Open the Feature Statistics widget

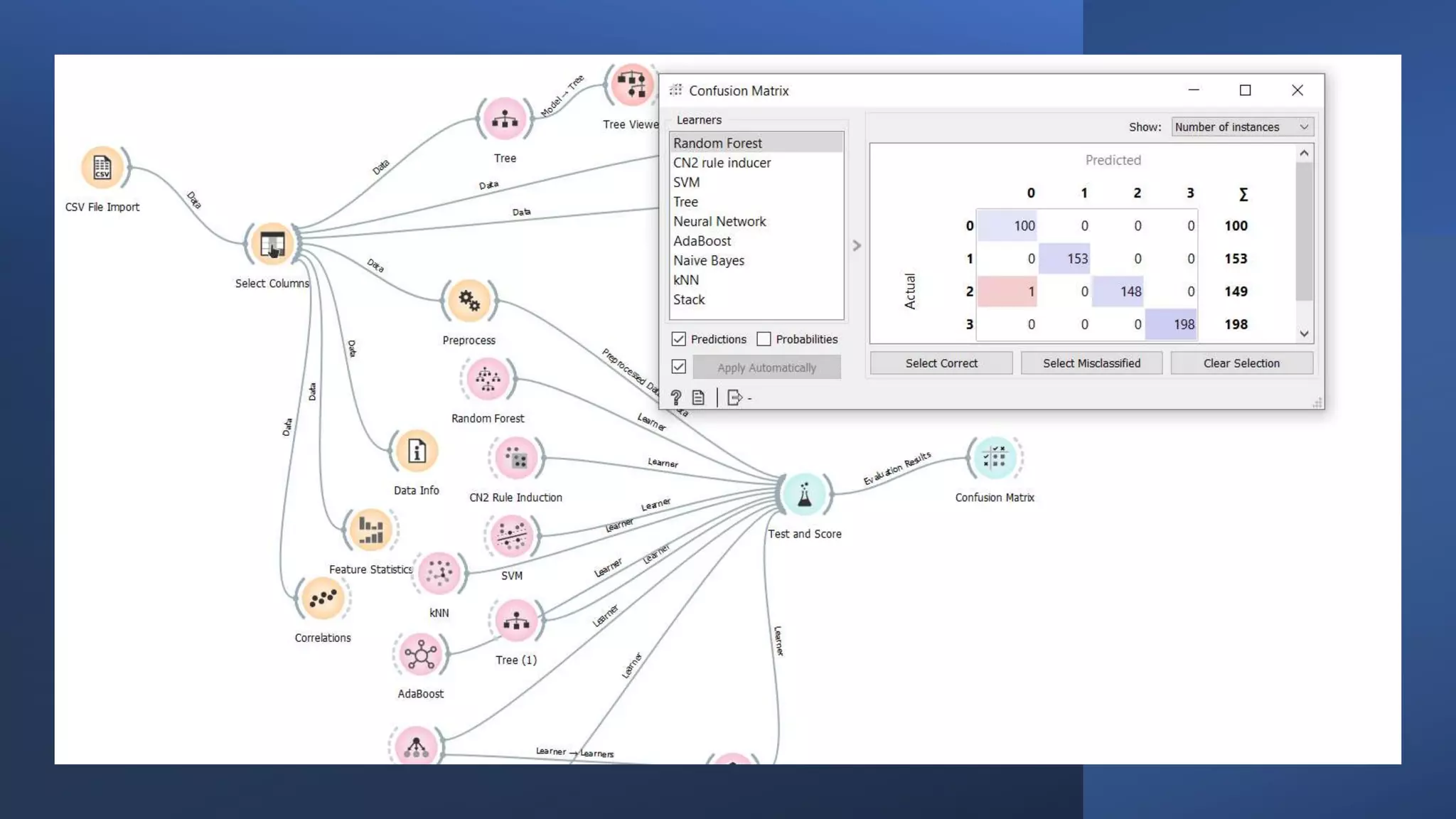pos(370,530)
